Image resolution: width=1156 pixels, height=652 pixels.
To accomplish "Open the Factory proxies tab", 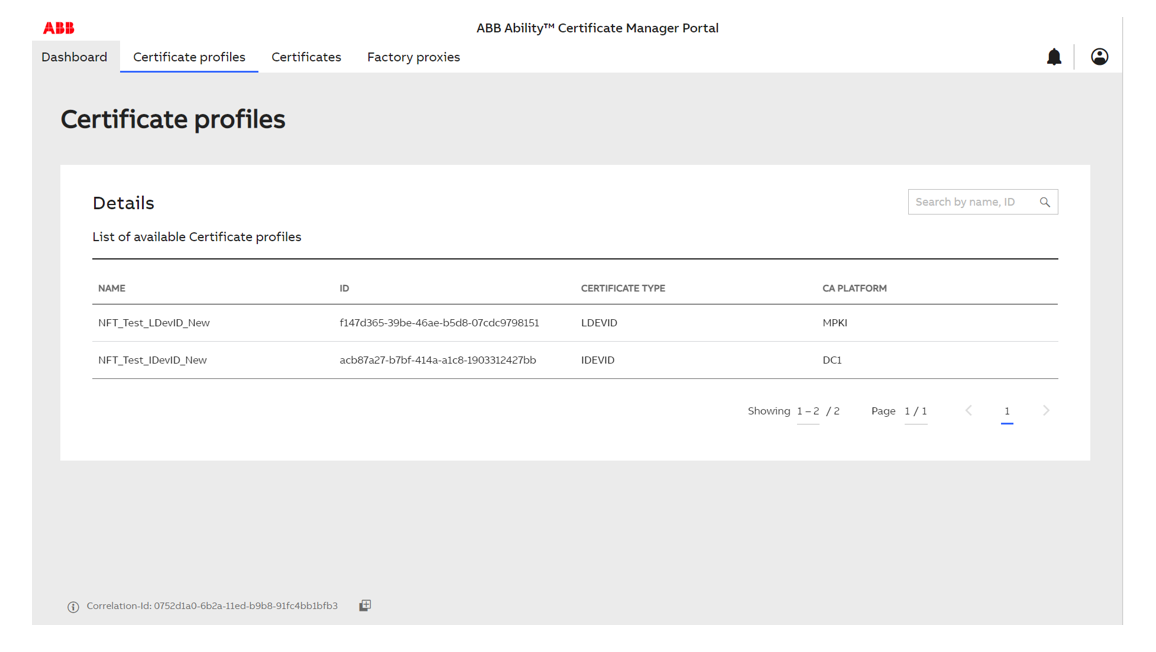I will (414, 57).
